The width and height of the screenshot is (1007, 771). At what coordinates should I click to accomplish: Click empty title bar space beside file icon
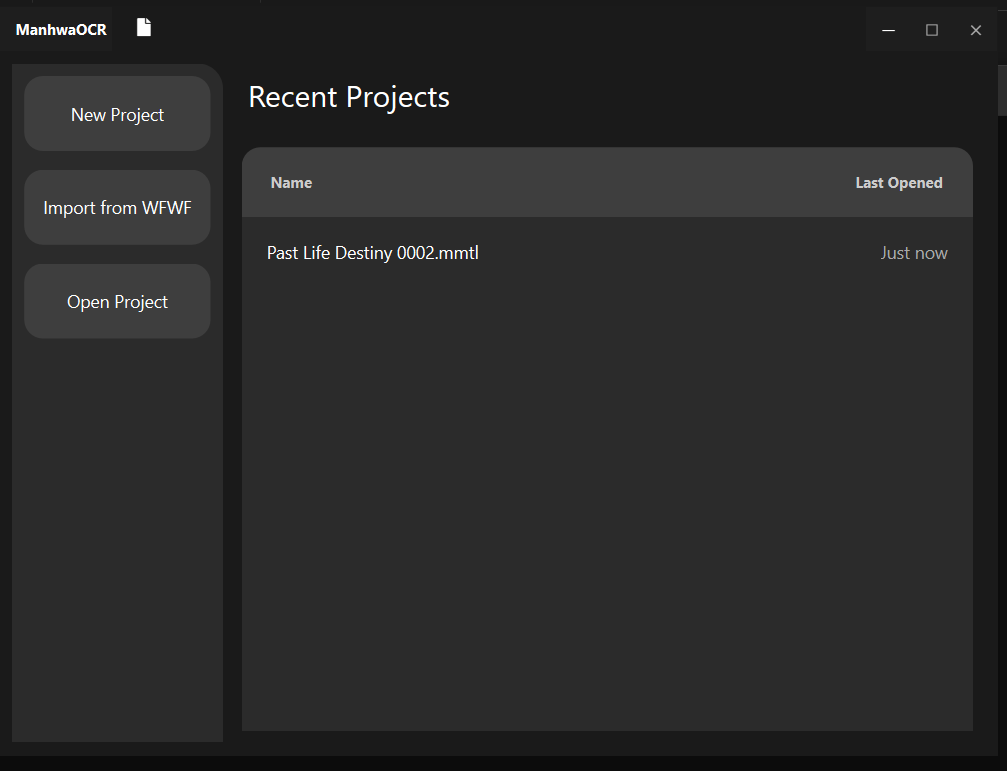tap(500, 28)
